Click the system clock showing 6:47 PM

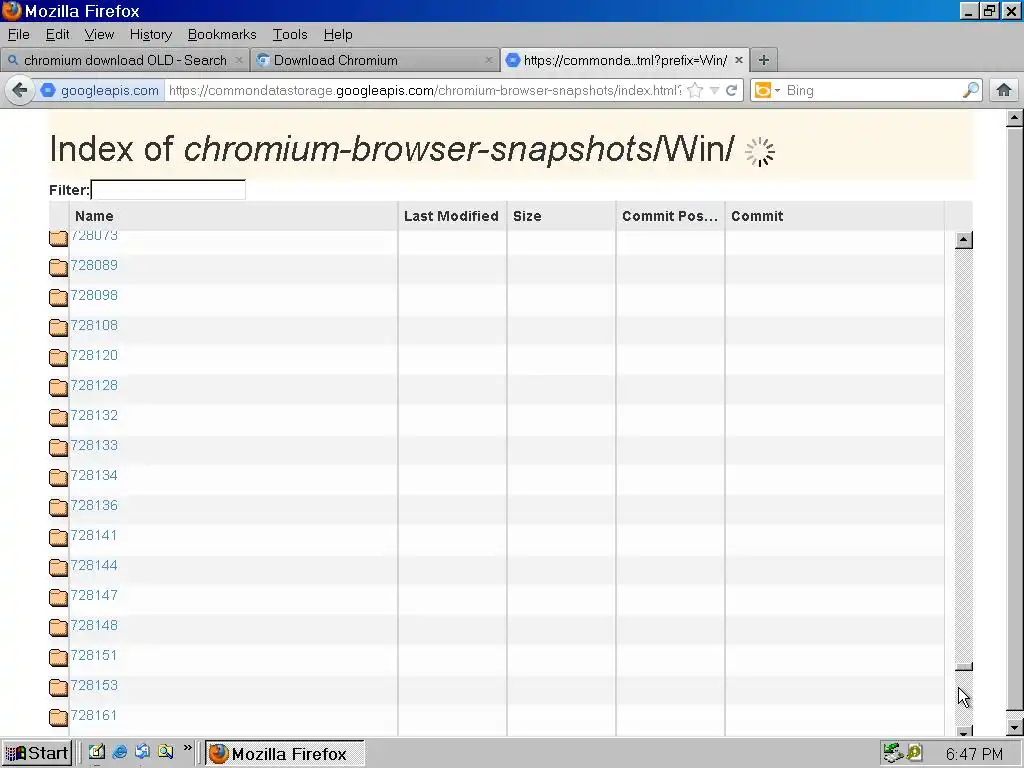coord(974,754)
